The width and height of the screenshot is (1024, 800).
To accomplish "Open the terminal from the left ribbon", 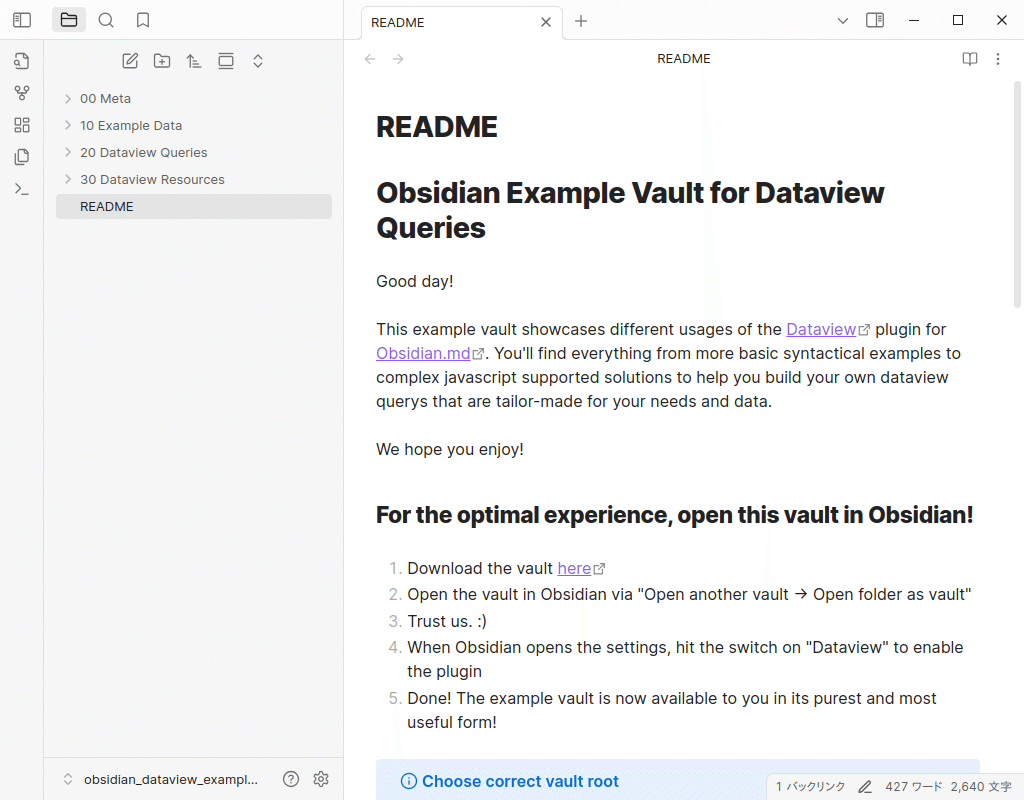I will coord(21,188).
